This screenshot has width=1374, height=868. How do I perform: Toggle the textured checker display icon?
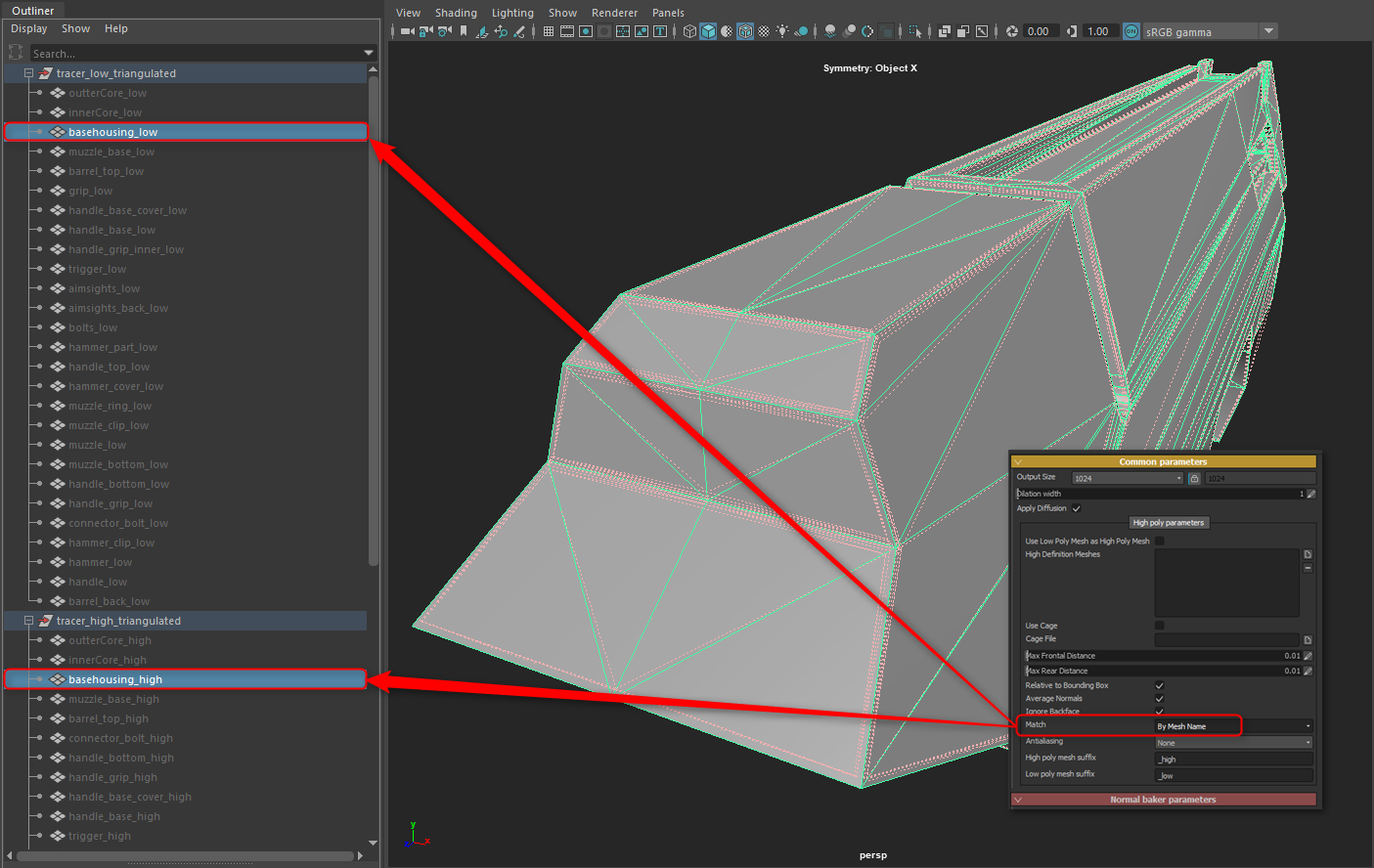click(x=764, y=31)
